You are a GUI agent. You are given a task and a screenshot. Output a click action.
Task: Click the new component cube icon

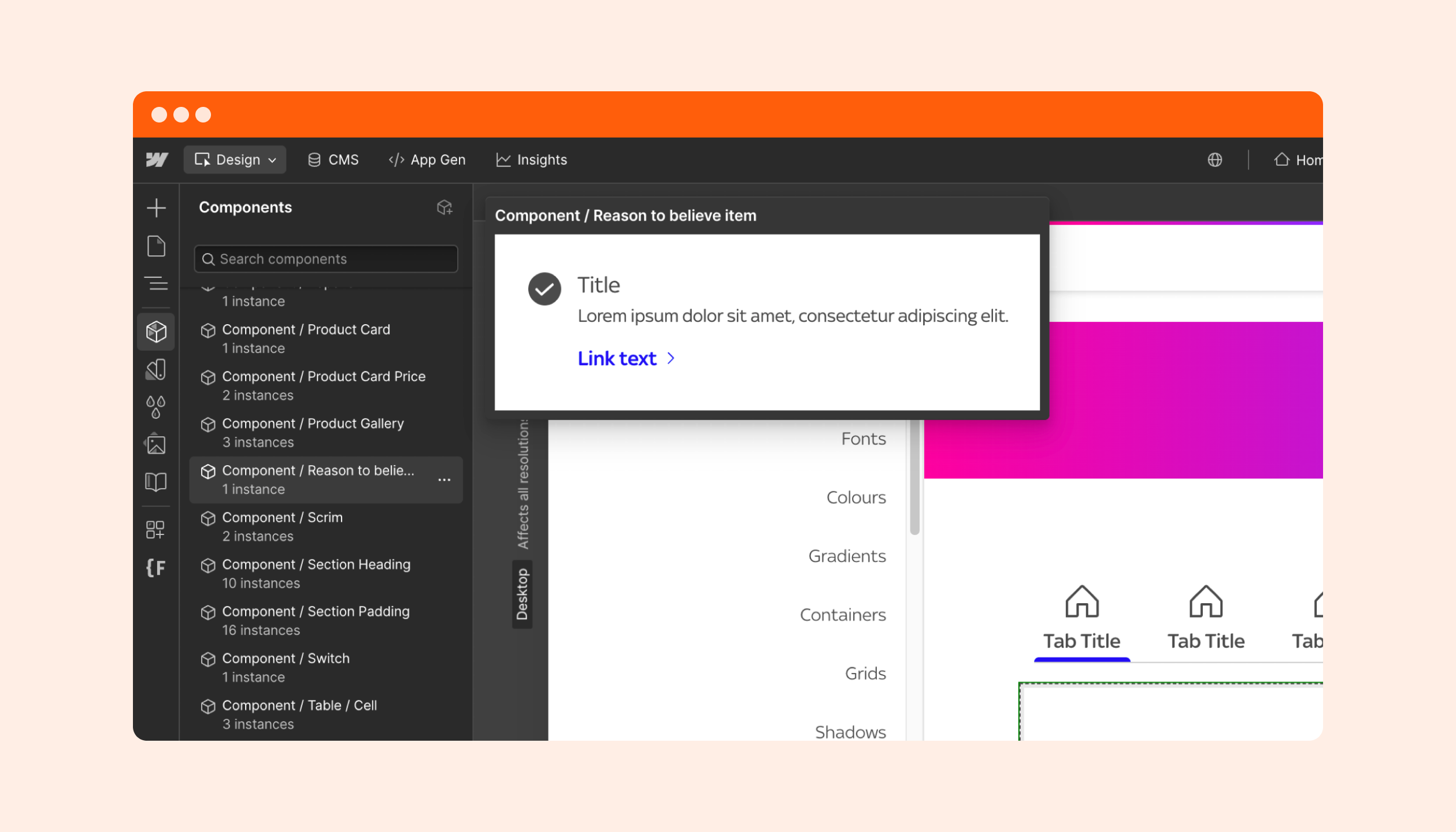click(x=444, y=207)
